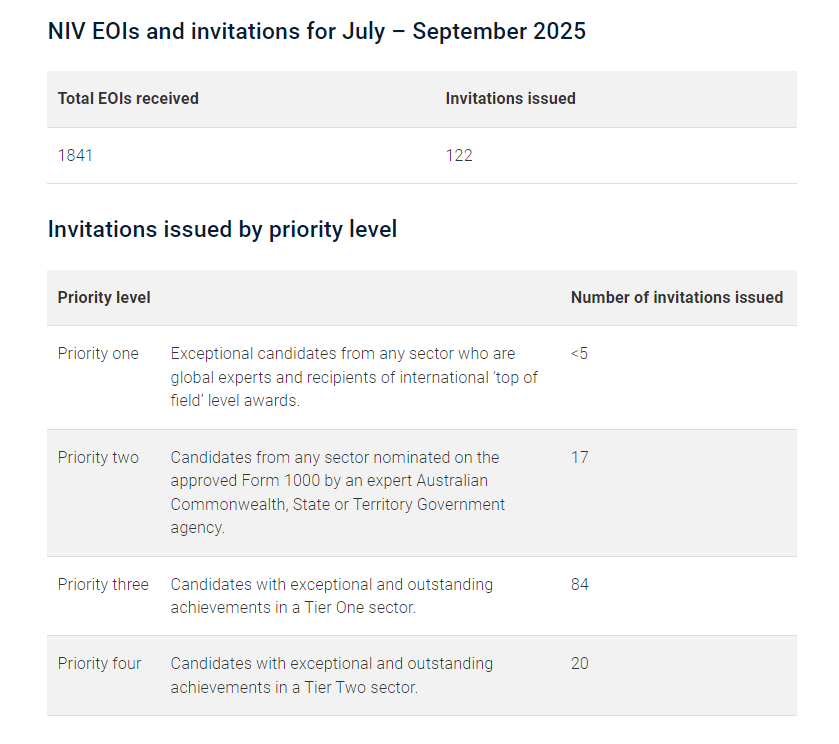Click the 'Priority level' column header
Image resolution: width=839 pixels, height=744 pixels.
click(x=104, y=297)
